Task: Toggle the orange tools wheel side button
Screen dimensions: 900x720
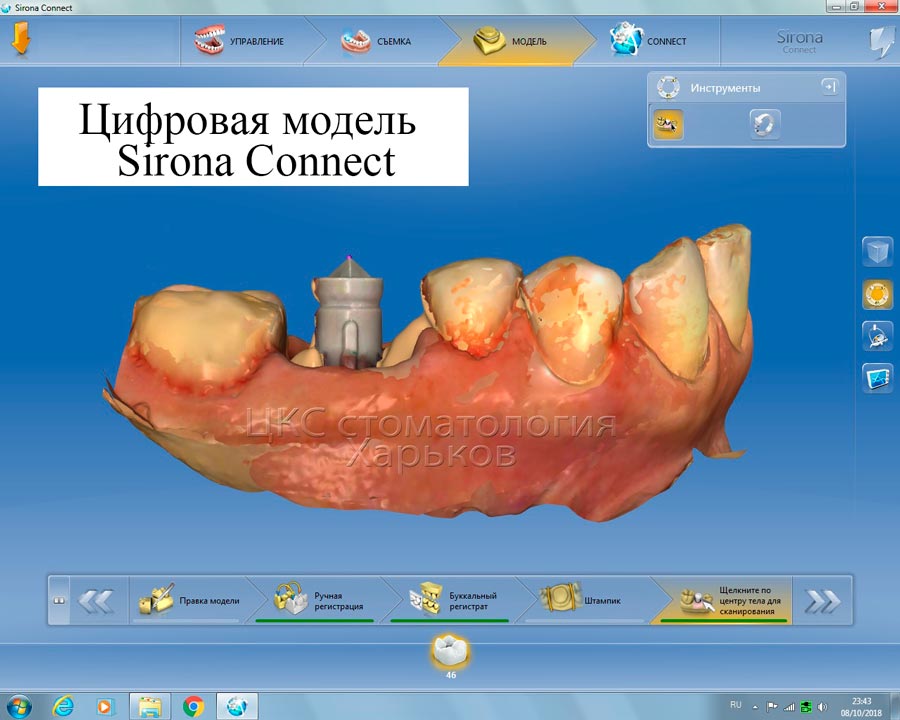Action: pos(877,295)
